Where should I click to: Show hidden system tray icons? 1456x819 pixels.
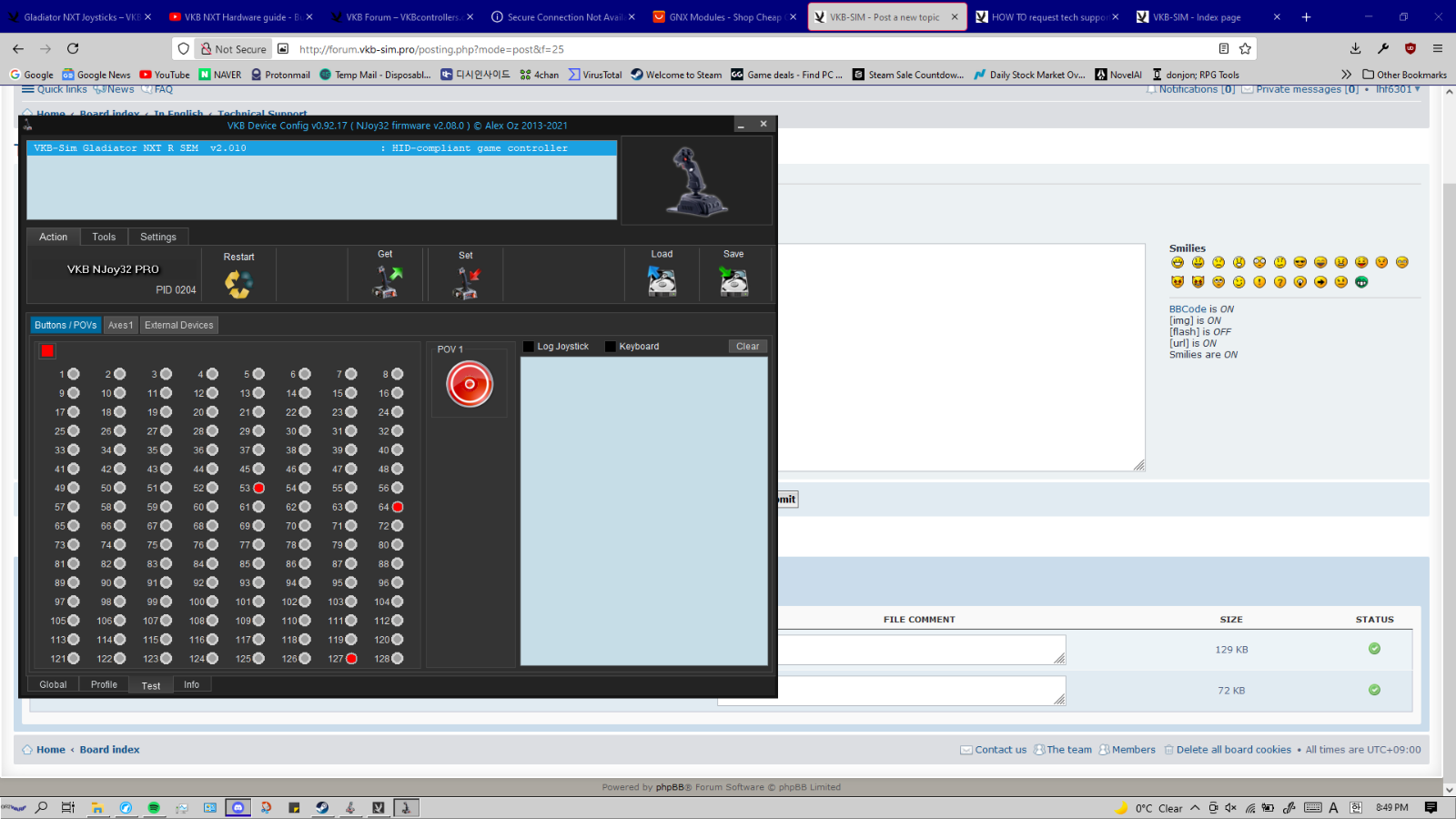[x=1195, y=807]
